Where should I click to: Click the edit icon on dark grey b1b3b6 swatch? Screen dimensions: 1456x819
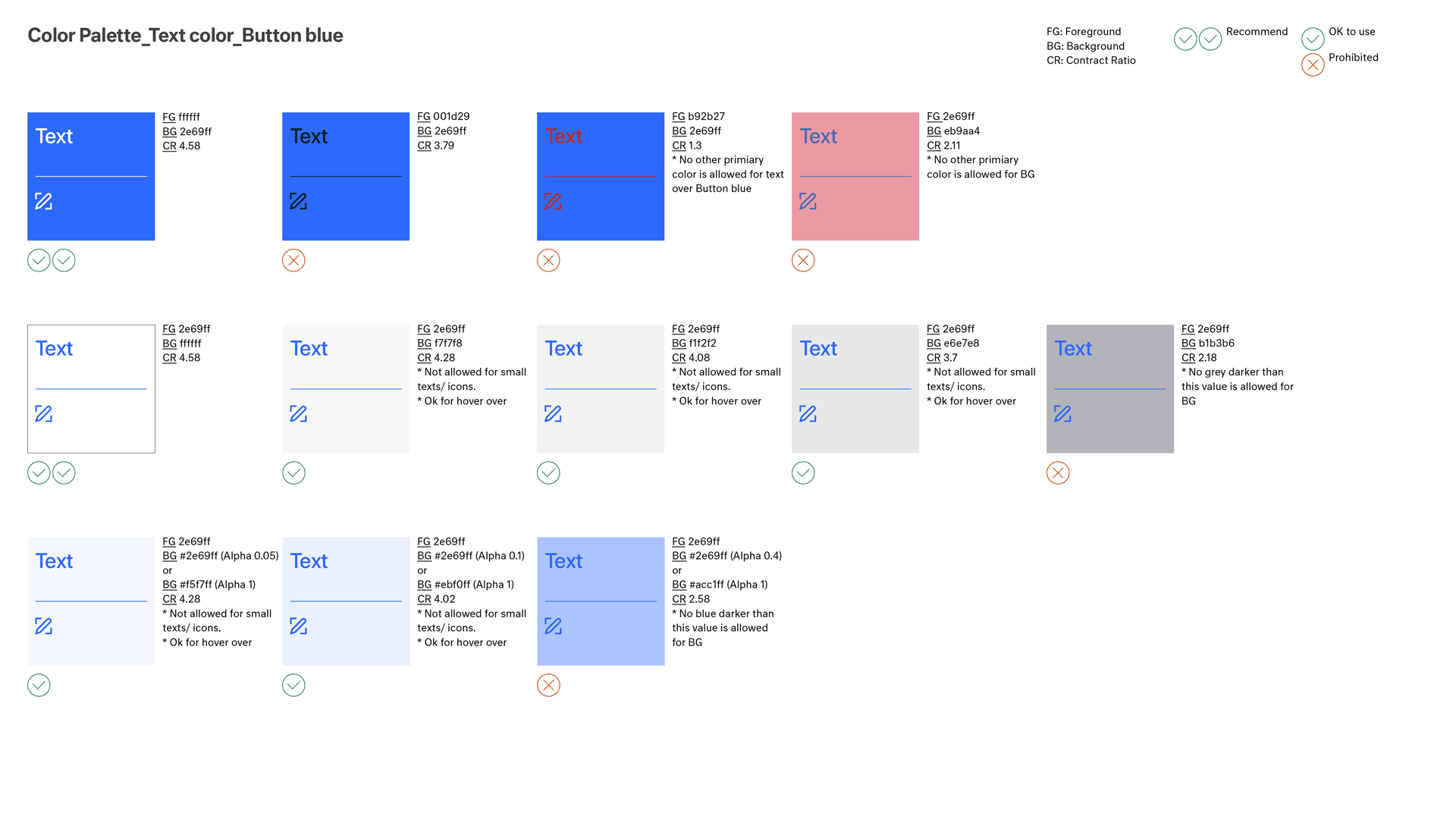(x=1063, y=413)
